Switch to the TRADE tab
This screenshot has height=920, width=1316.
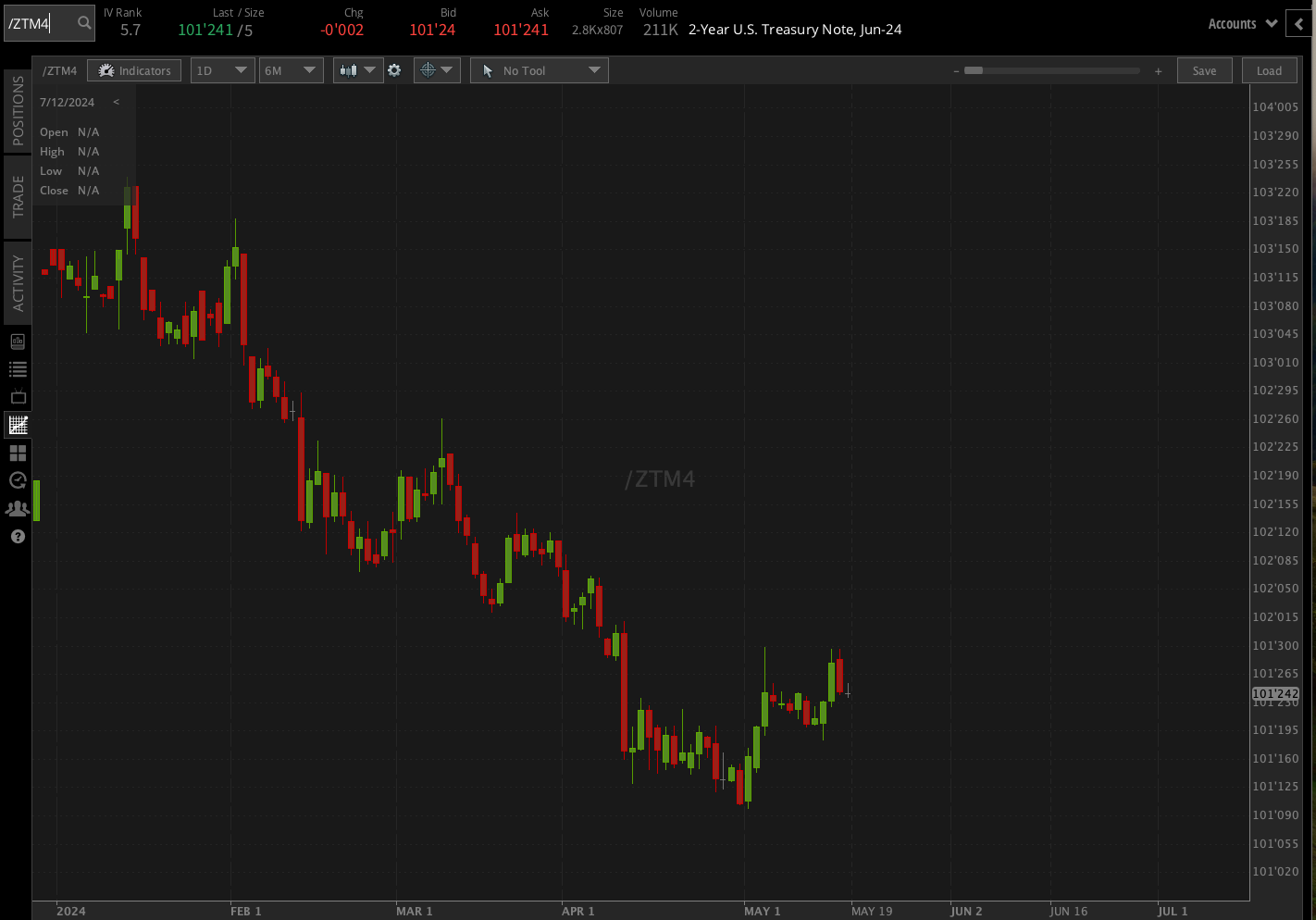18,196
